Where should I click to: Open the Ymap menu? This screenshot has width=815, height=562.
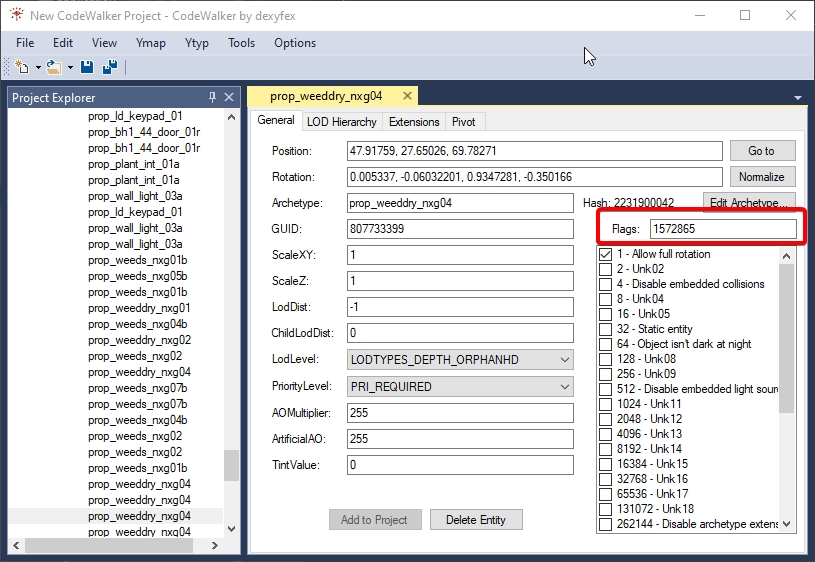[151, 43]
